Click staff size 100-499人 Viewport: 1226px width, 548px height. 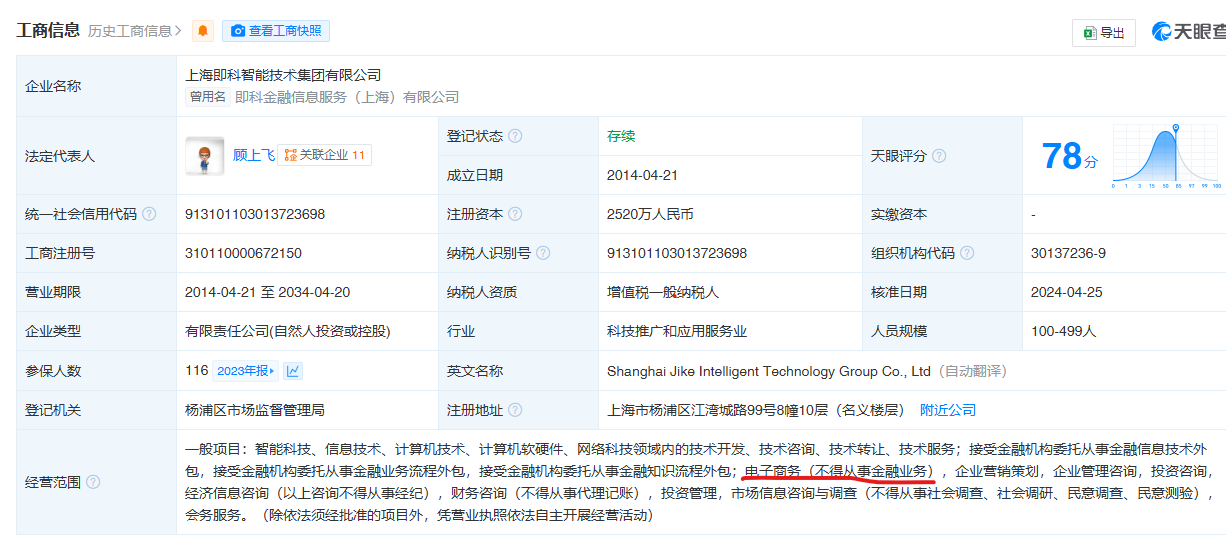point(1063,331)
